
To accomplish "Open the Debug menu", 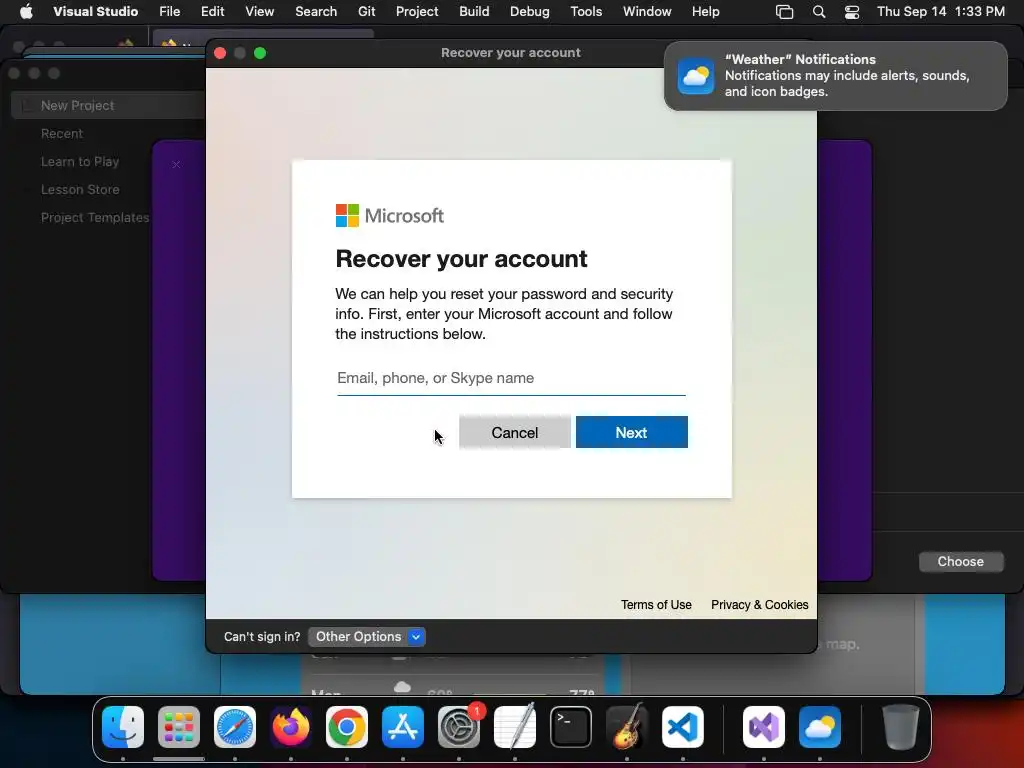I will point(530,11).
